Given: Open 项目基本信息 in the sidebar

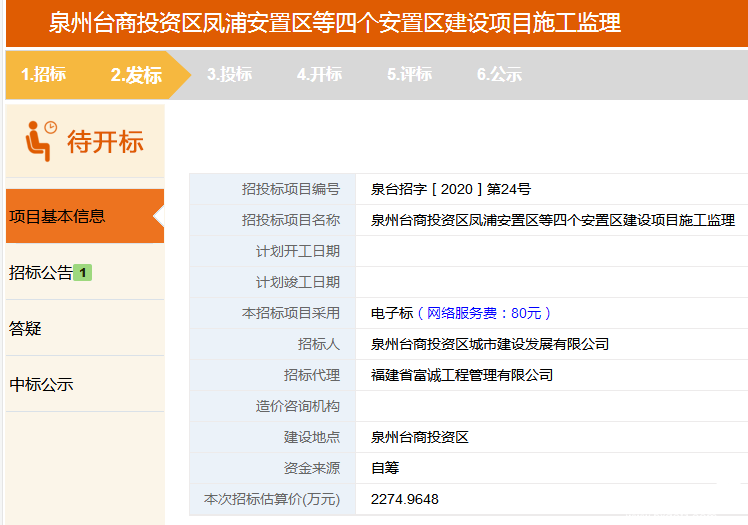Looking at the screenshot, I should point(85,216).
